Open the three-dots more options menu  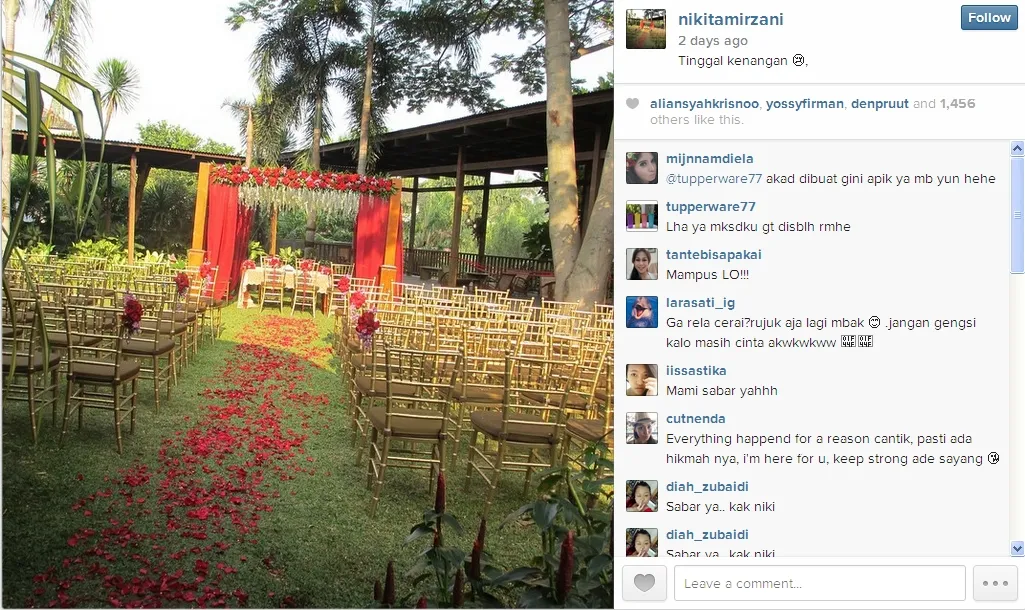pos(995,583)
